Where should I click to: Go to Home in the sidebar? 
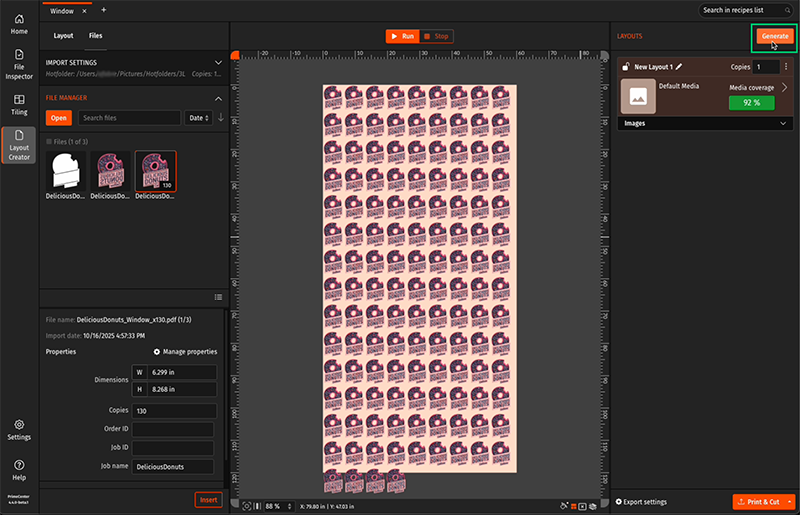click(x=19, y=24)
